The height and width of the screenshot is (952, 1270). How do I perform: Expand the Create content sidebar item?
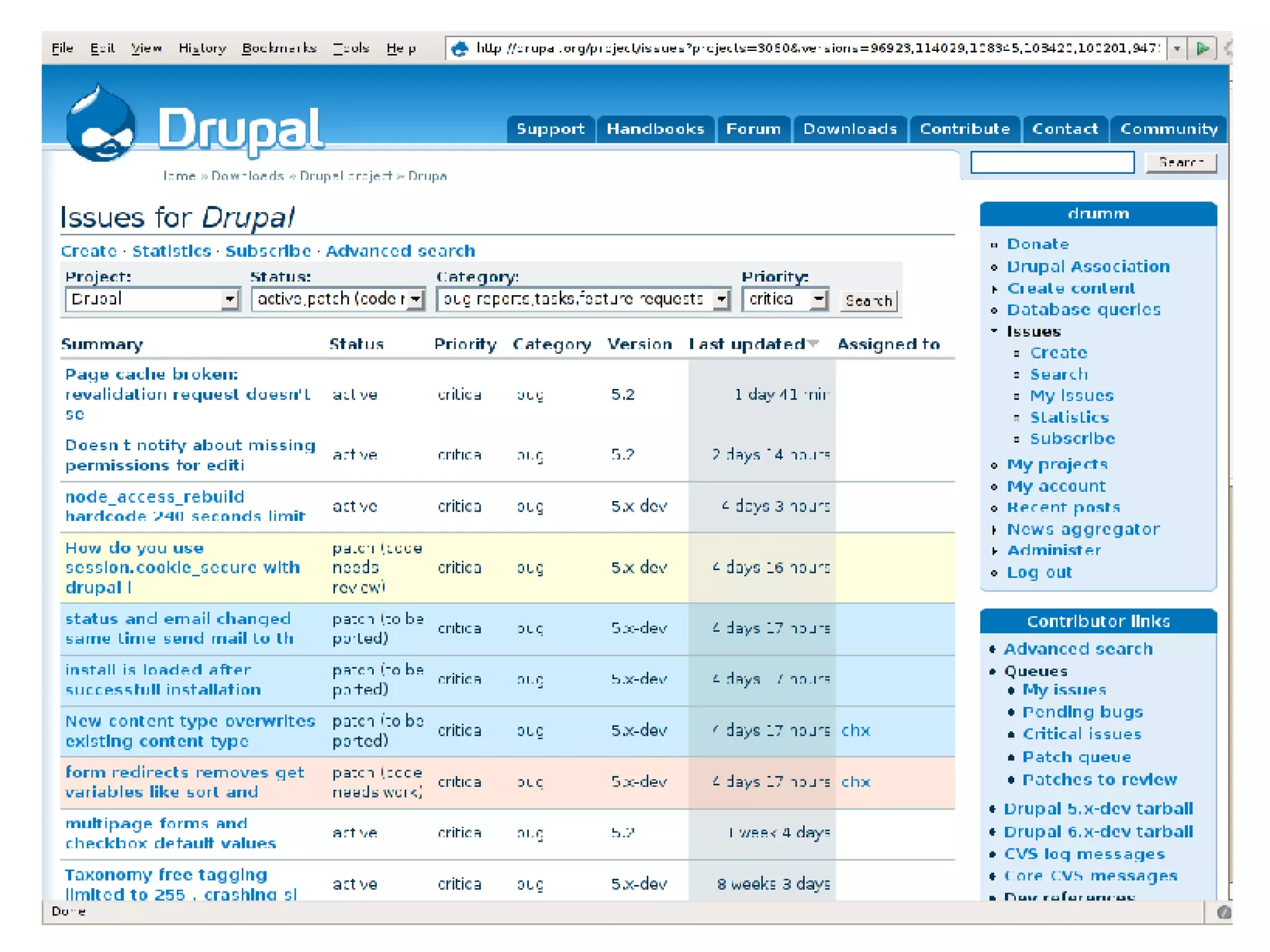pos(995,289)
